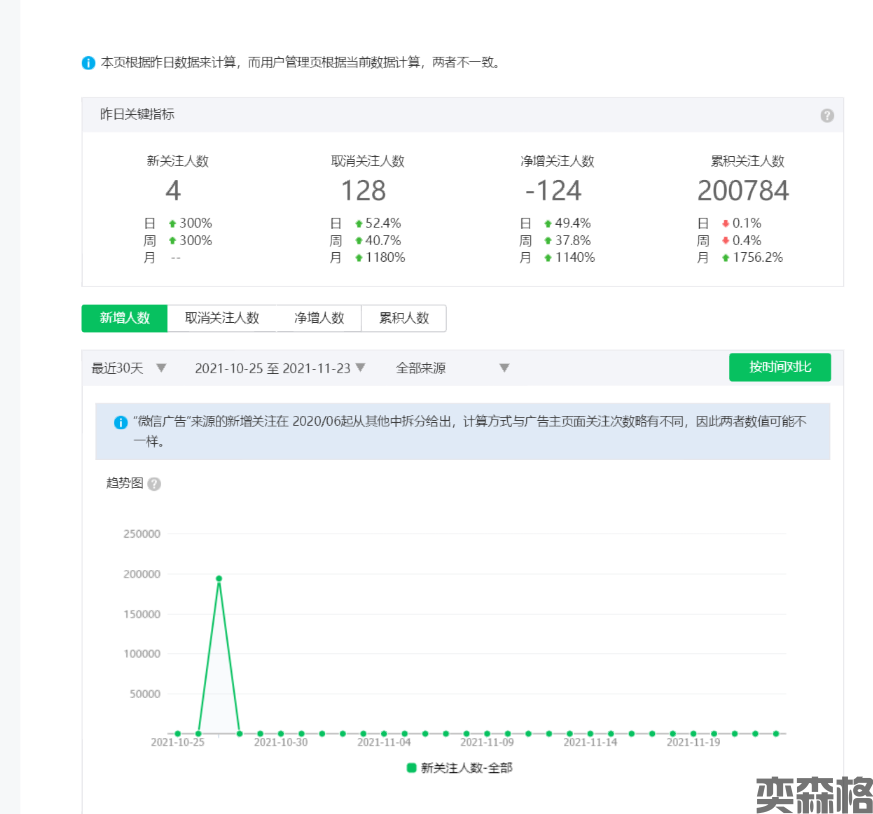This screenshot has height=814, width=873.
Task: Expand the 全部来源 source dropdown
Action: point(453,368)
